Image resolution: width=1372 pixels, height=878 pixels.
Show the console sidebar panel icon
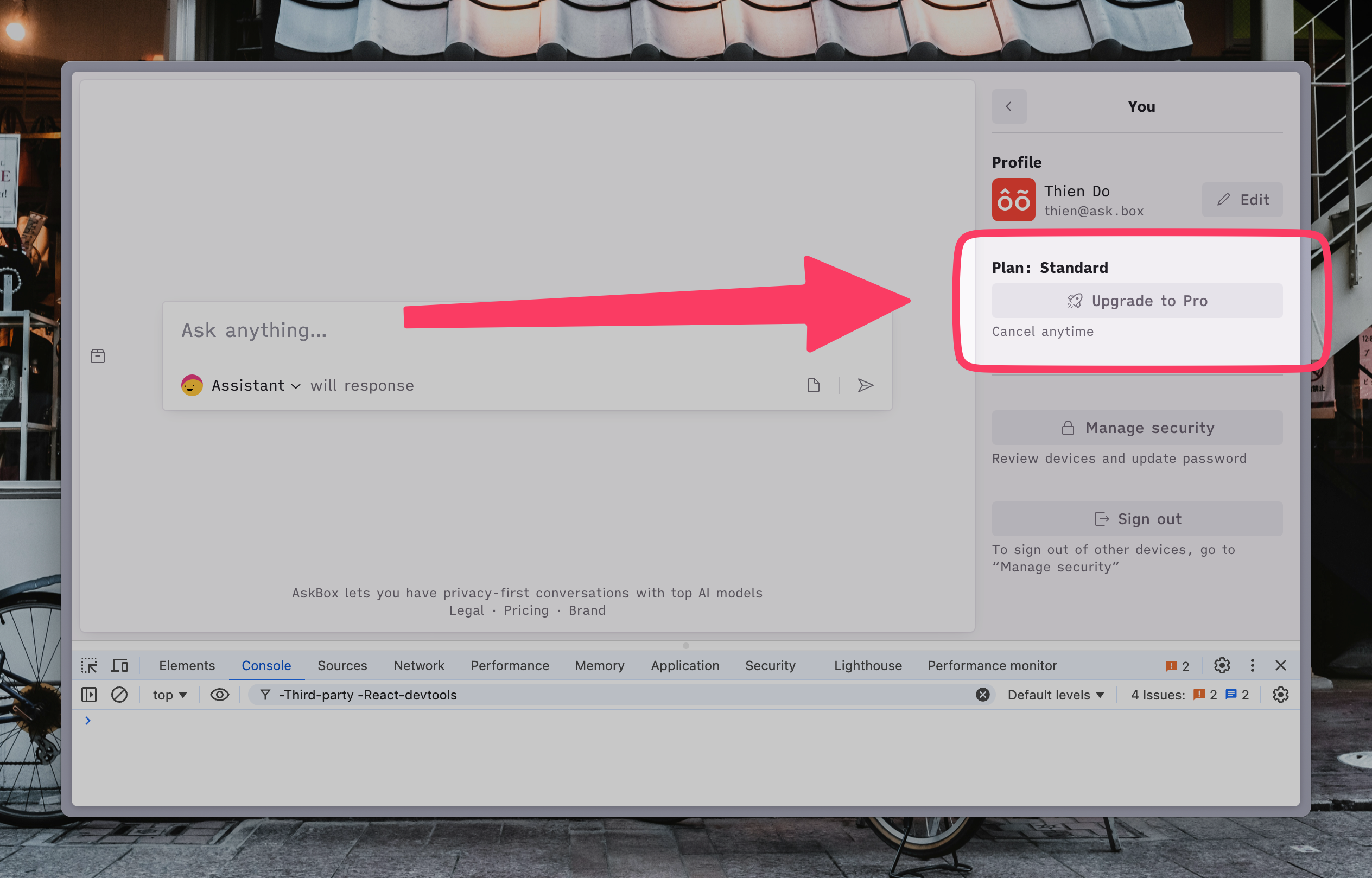tap(89, 695)
